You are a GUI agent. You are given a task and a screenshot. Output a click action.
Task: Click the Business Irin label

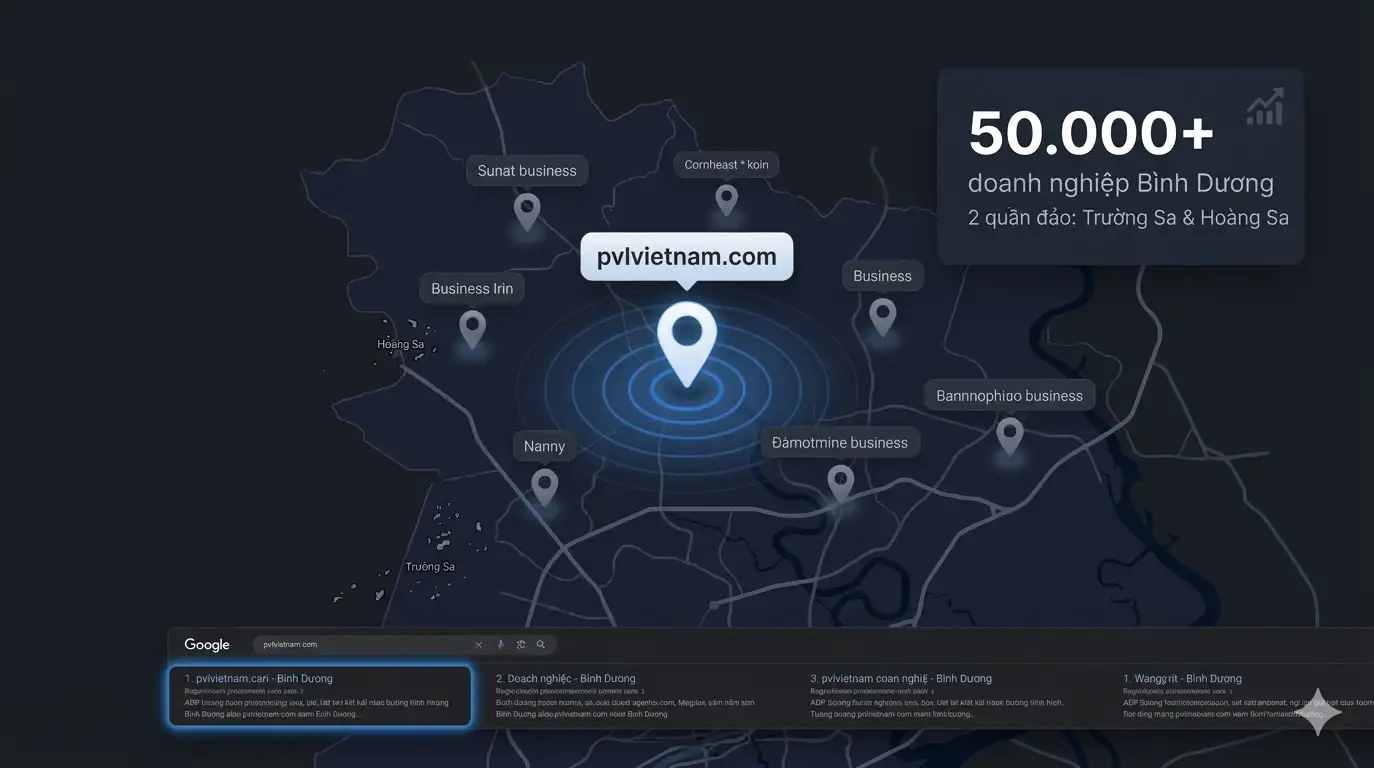472,288
